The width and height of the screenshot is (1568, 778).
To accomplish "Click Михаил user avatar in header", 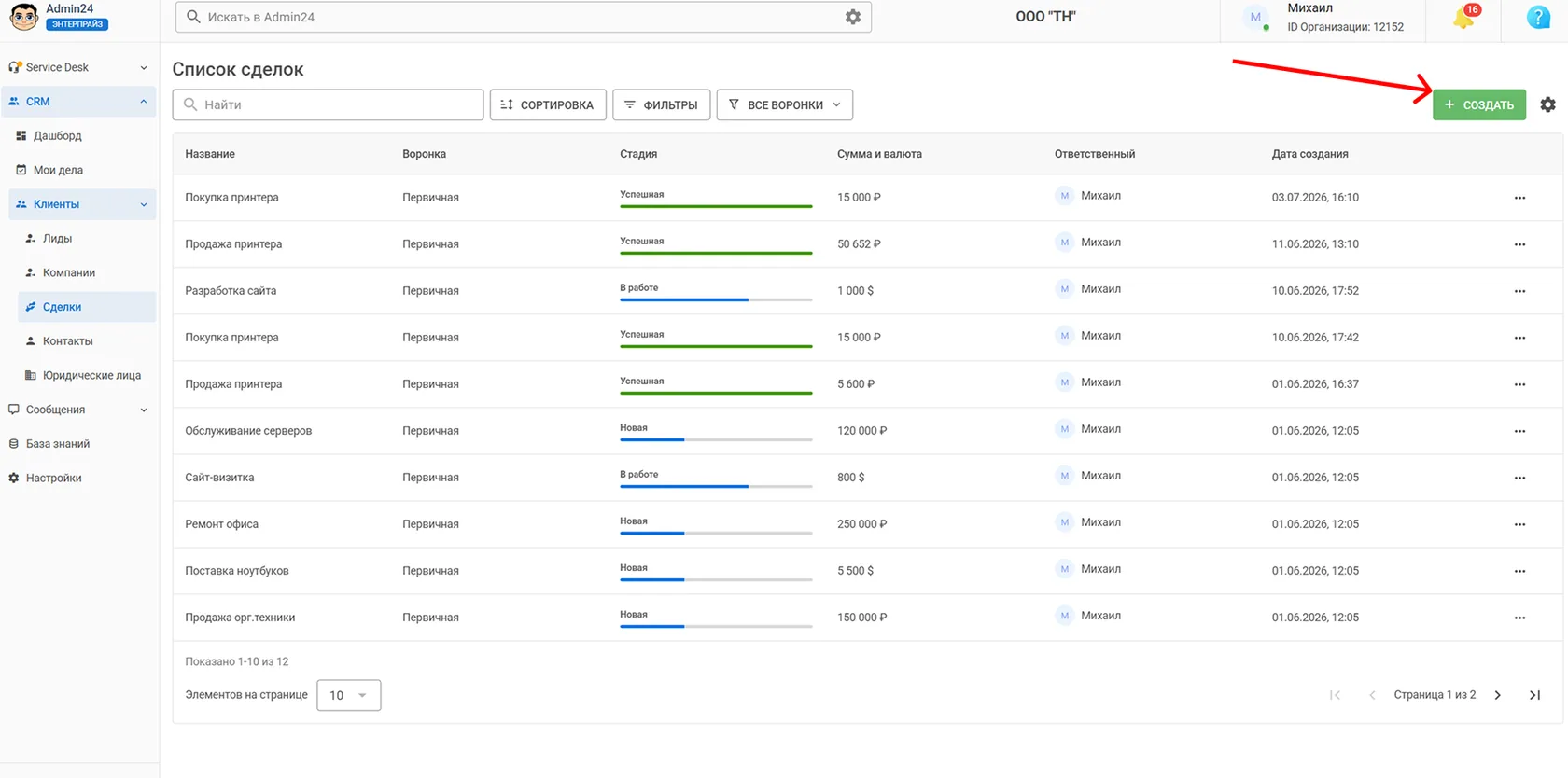I will point(1255,17).
